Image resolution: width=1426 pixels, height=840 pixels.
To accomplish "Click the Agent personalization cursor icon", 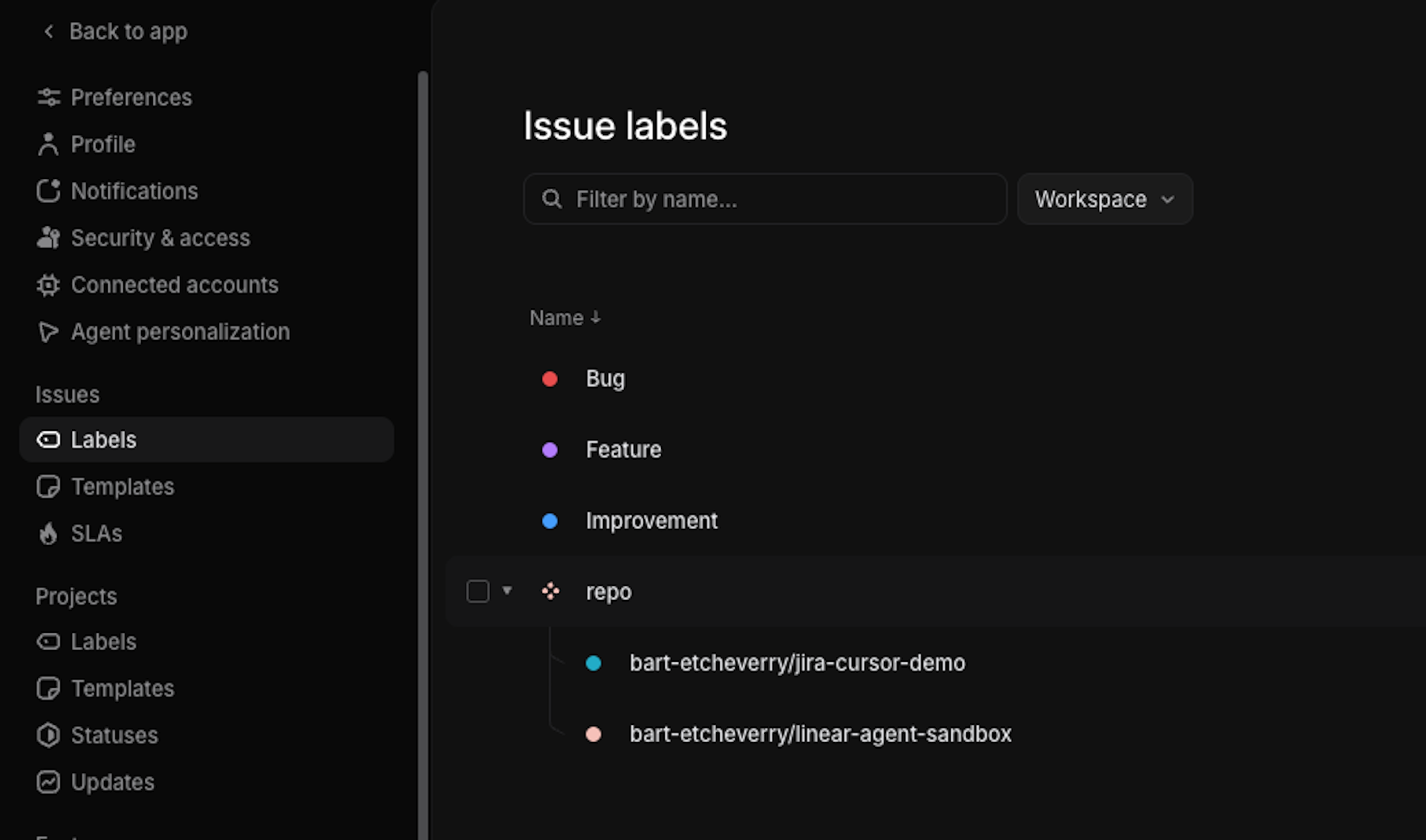I will [x=48, y=332].
